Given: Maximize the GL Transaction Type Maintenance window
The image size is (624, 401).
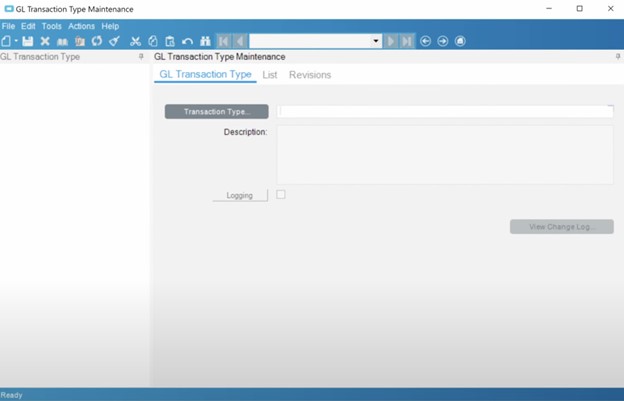Looking at the screenshot, I should pyautogui.click(x=579, y=8).
